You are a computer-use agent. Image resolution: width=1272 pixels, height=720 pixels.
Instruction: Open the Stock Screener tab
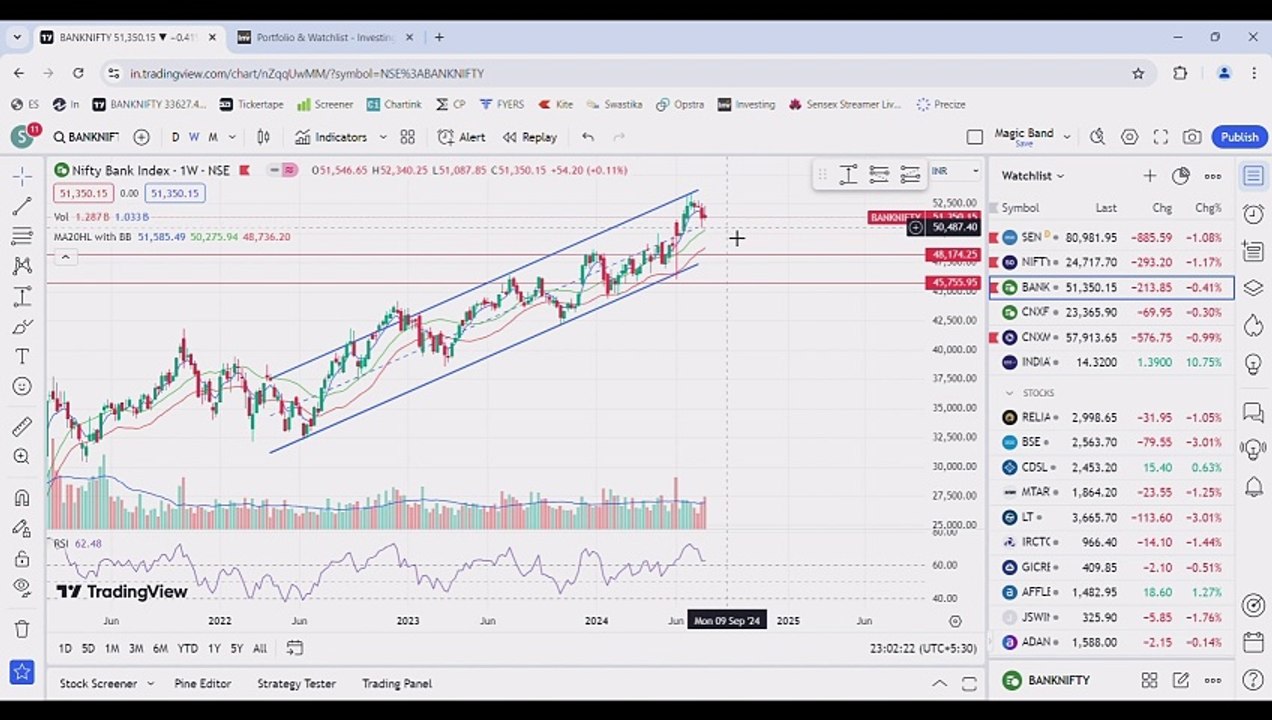click(98, 684)
